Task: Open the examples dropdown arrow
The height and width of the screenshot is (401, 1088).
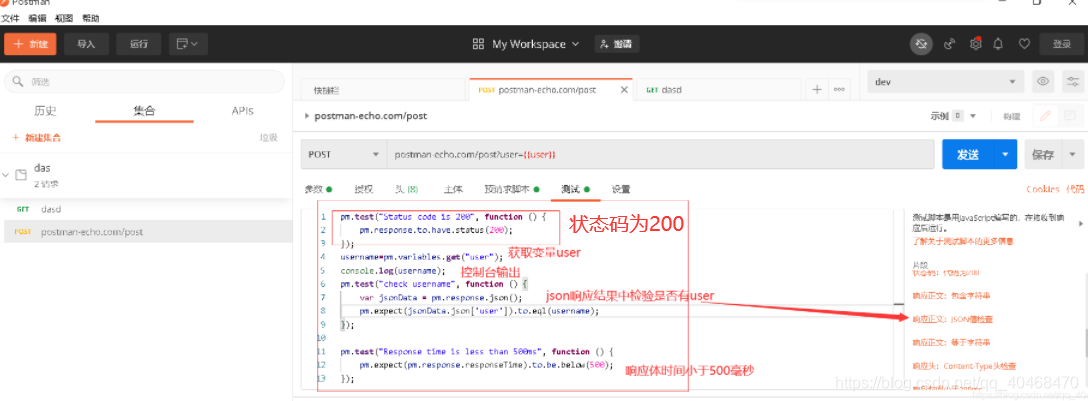Action: 973,116
